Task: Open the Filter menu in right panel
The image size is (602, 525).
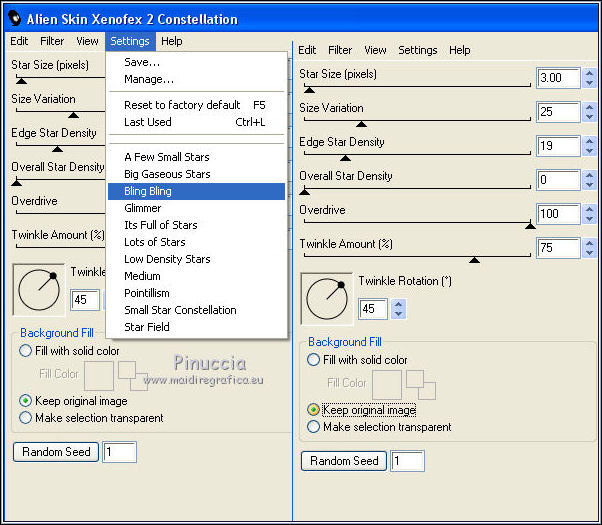Action: coord(340,50)
